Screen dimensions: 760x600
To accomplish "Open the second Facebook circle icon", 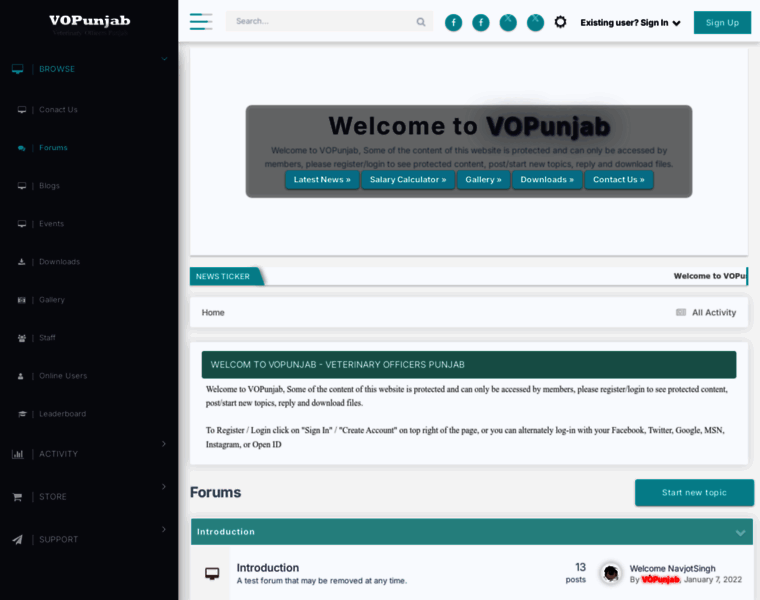I will pos(480,22).
